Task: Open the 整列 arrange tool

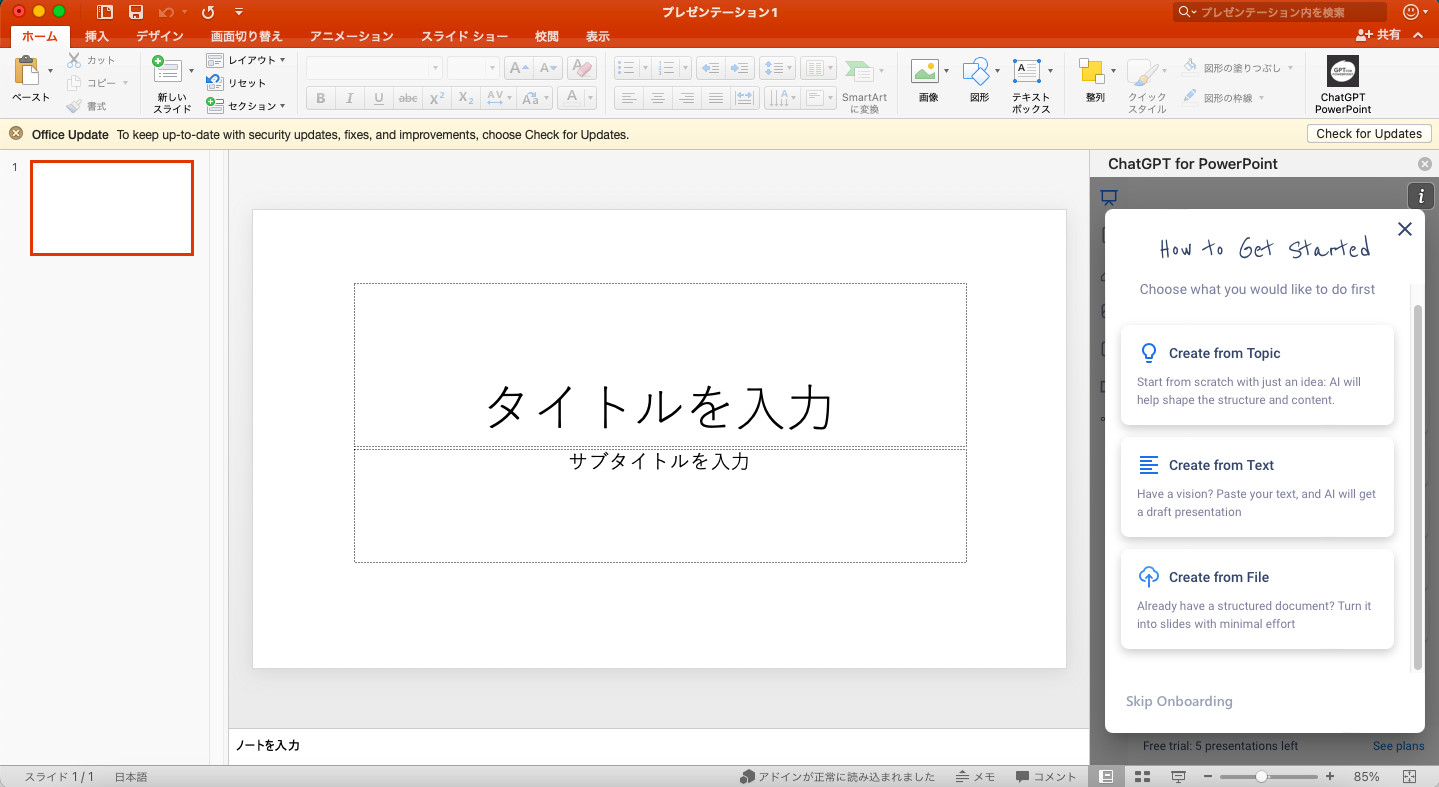Action: [1091, 71]
